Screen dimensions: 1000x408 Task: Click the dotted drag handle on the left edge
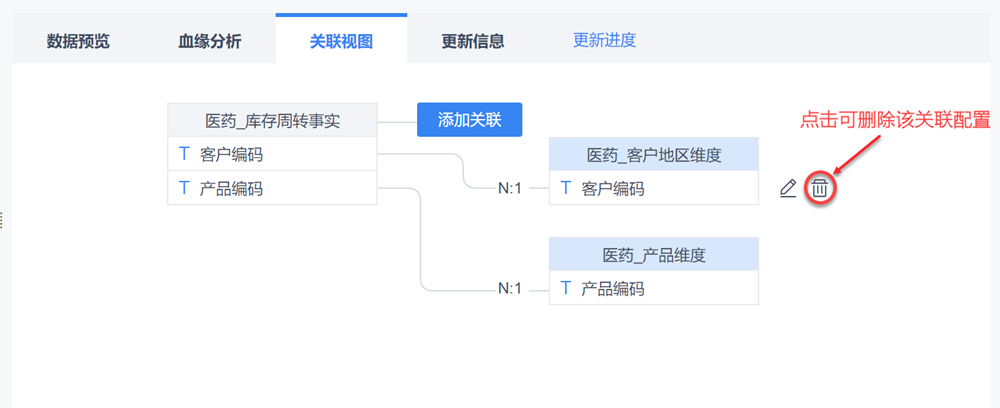point(2,220)
